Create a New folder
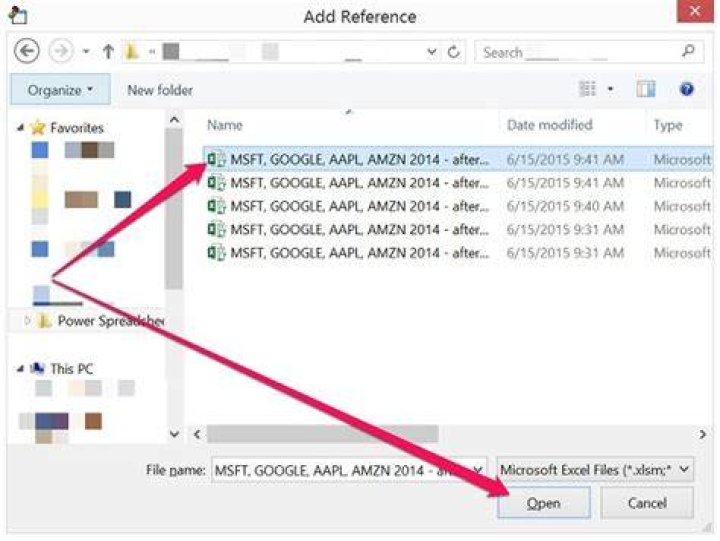The image size is (720, 541). tap(160, 90)
